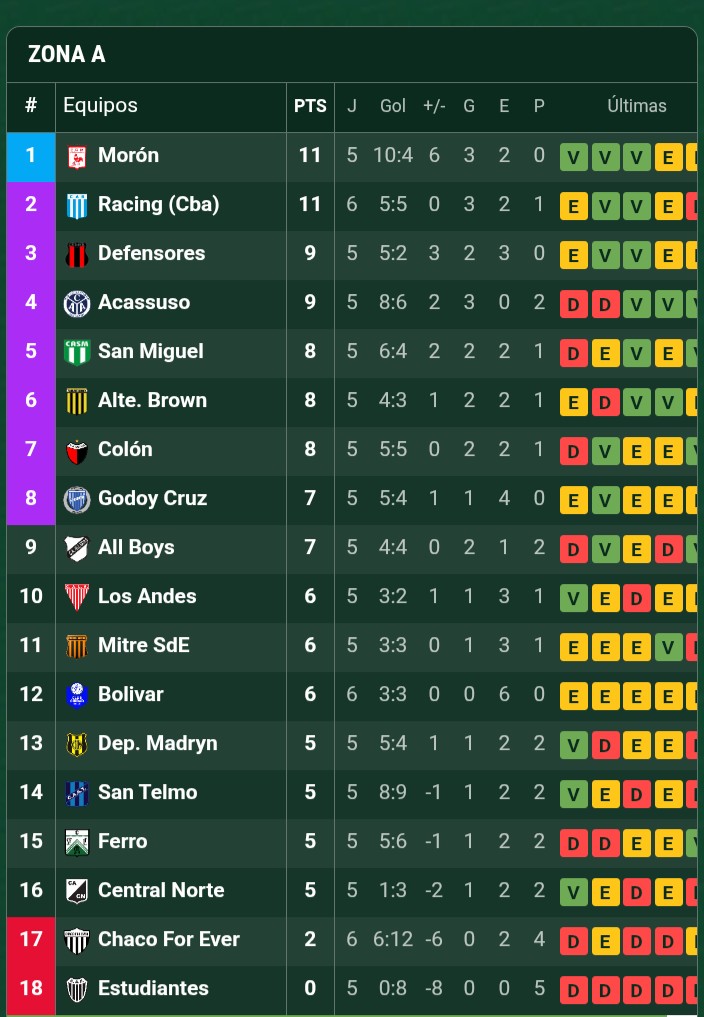Open the Los Andes team link
Image resolution: width=704 pixels, height=1017 pixels.
coord(147,597)
